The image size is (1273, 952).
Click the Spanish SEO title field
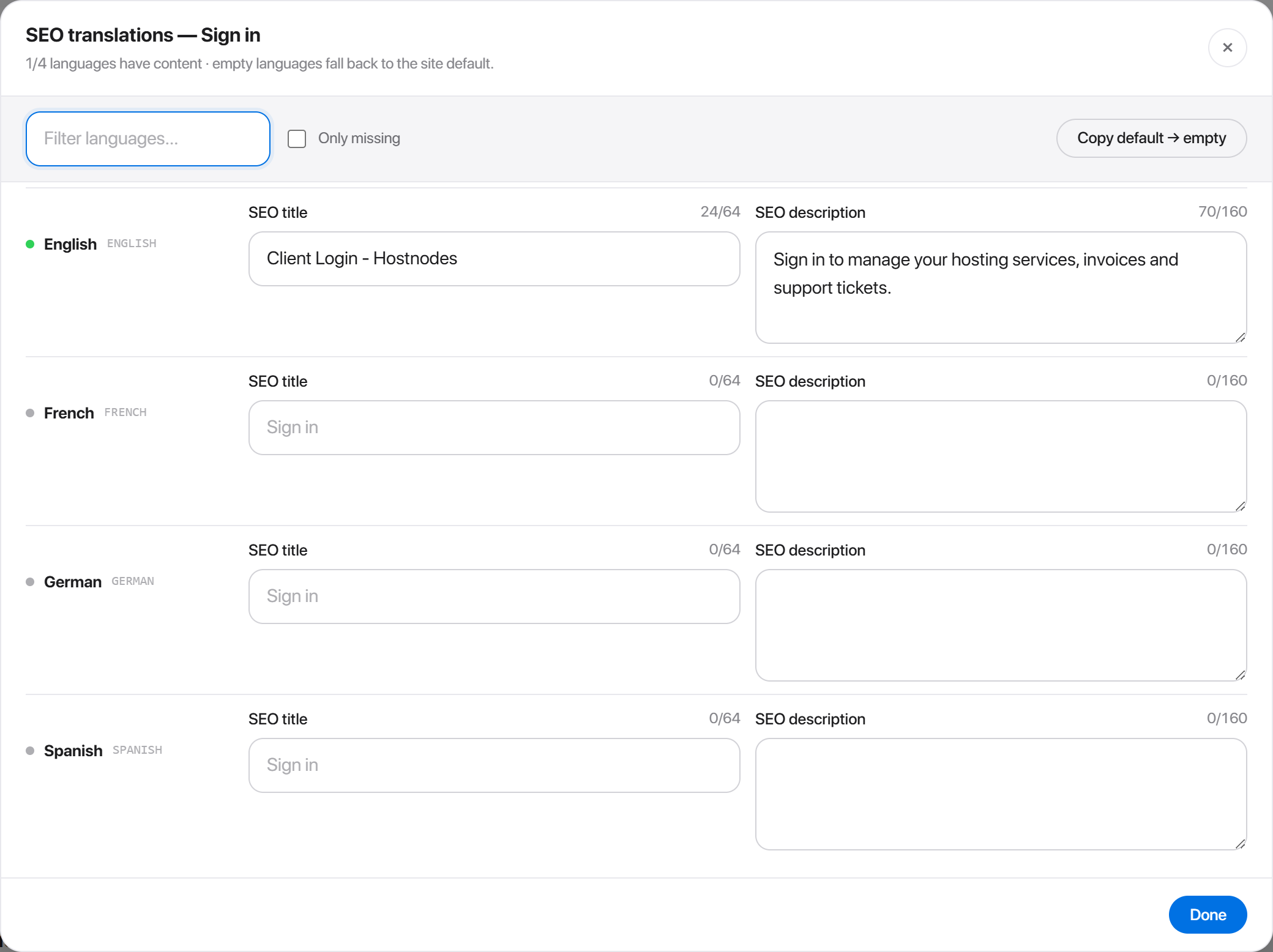click(495, 765)
